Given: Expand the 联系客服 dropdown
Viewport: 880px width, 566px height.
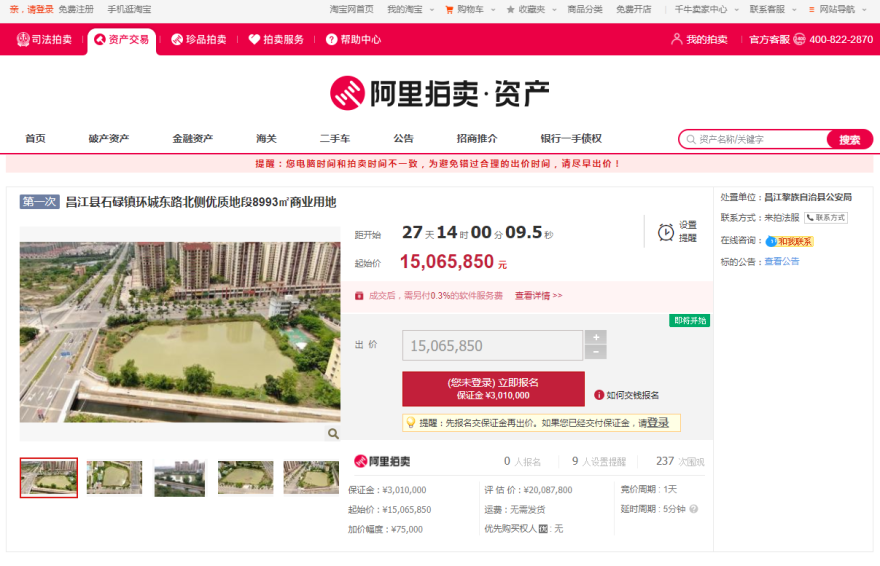Looking at the screenshot, I should click(x=772, y=9).
